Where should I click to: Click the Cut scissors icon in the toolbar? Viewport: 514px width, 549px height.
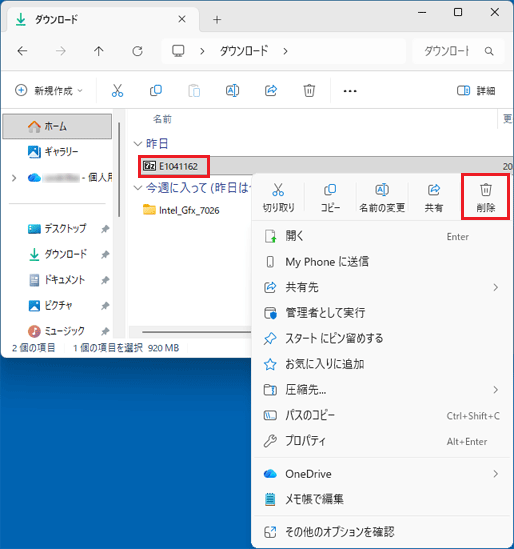(x=117, y=91)
